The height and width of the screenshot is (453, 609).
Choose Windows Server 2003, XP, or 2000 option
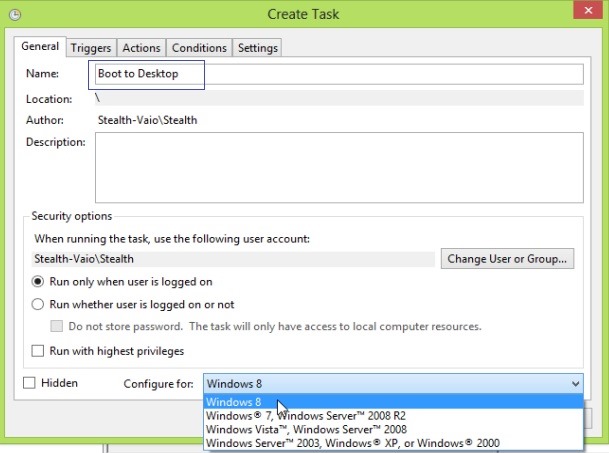pyautogui.click(x=393, y=443)
